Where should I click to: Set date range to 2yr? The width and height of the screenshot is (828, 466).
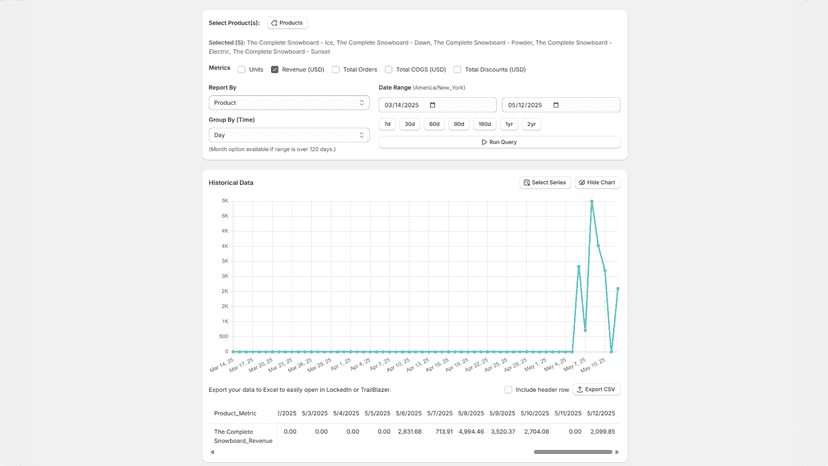pos(532,124)
